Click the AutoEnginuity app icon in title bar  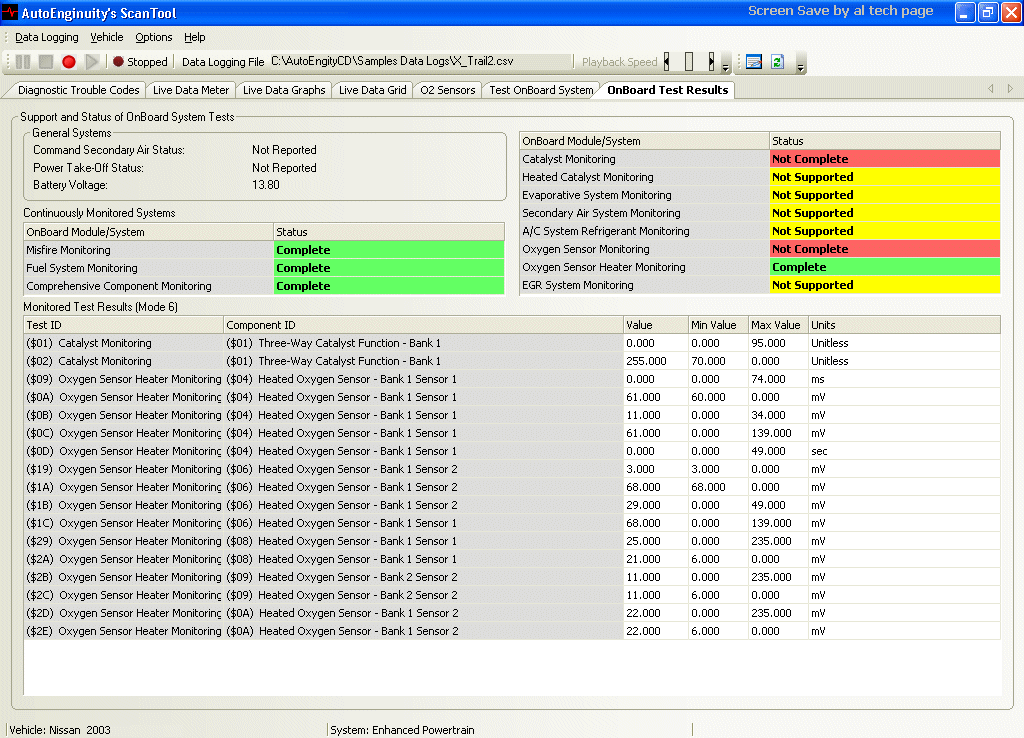click(11, 12)
